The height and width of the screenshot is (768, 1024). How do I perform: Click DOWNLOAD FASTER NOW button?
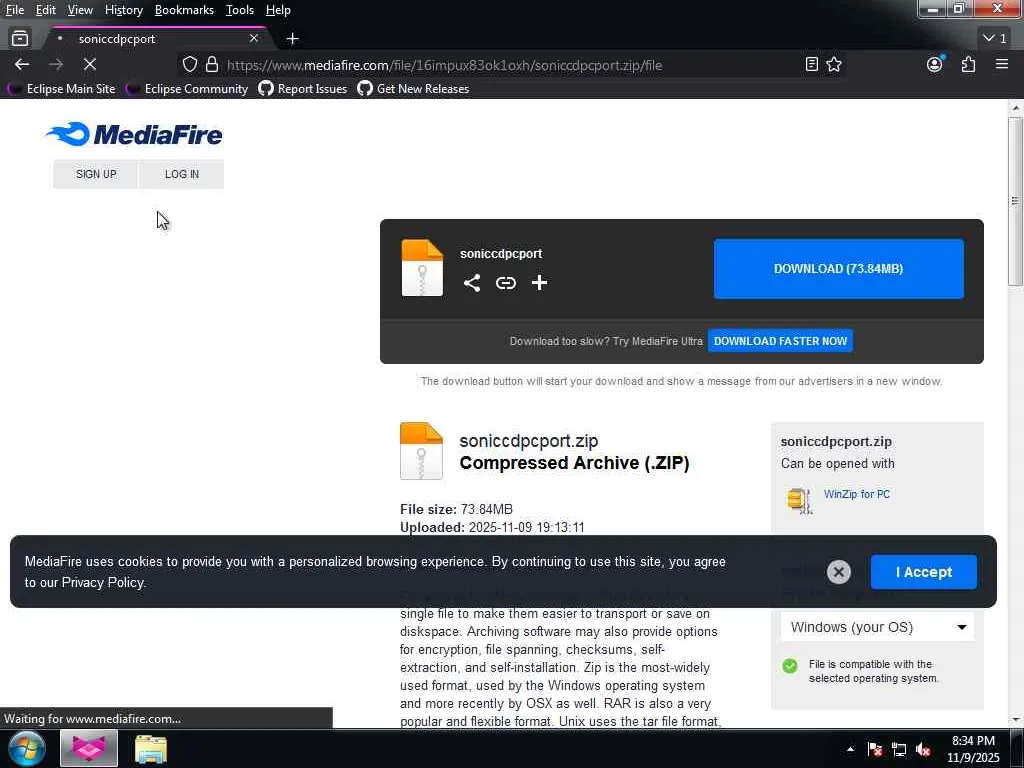[780, 341]
